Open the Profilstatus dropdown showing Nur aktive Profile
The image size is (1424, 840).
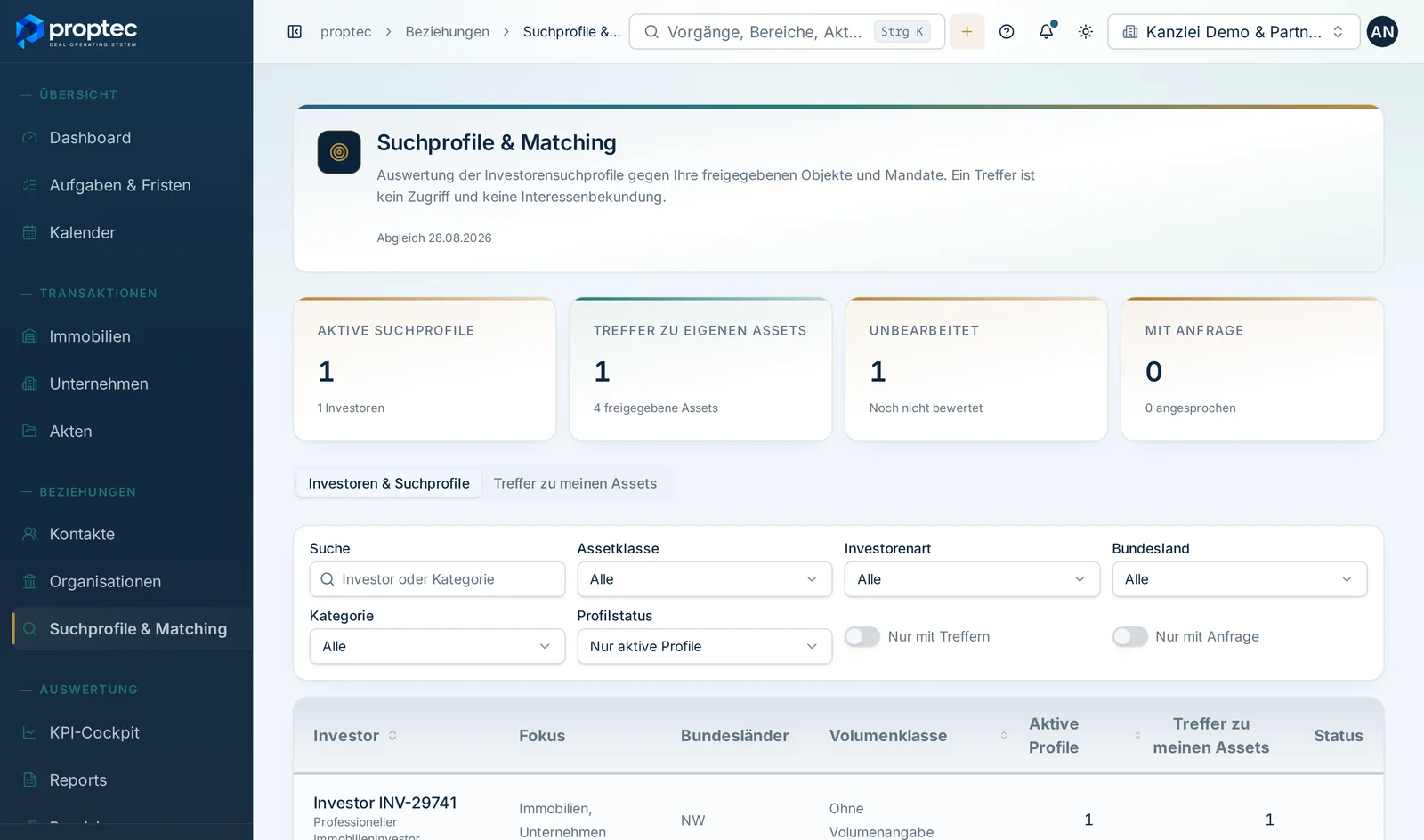coord(704,646)
